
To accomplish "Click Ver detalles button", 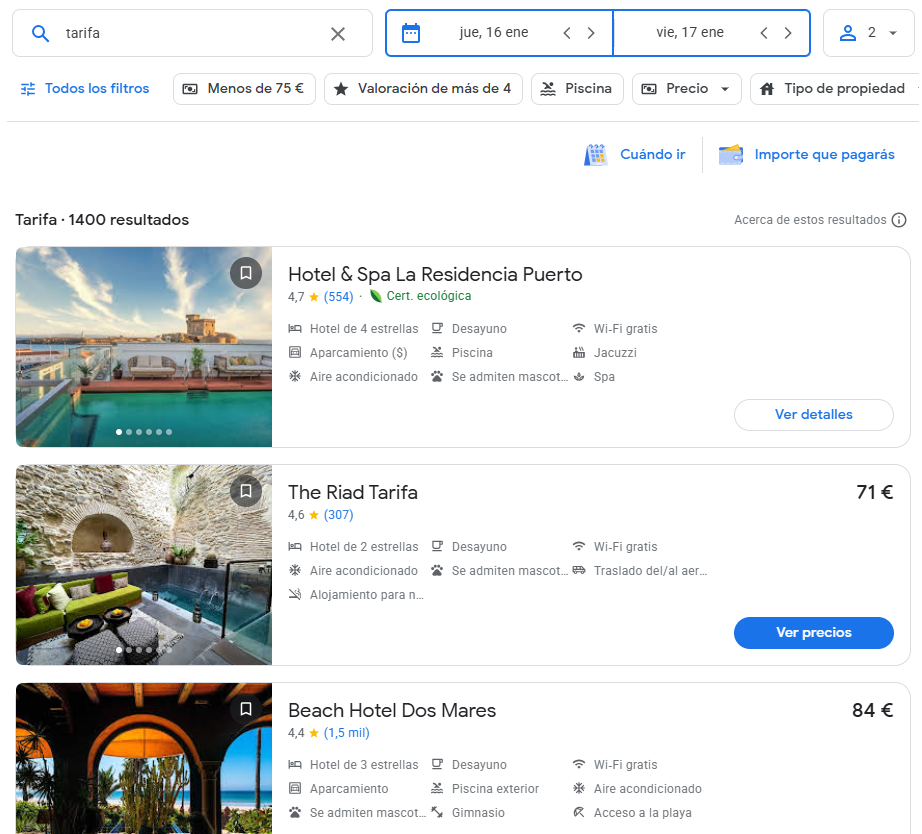I will [814, 415].
